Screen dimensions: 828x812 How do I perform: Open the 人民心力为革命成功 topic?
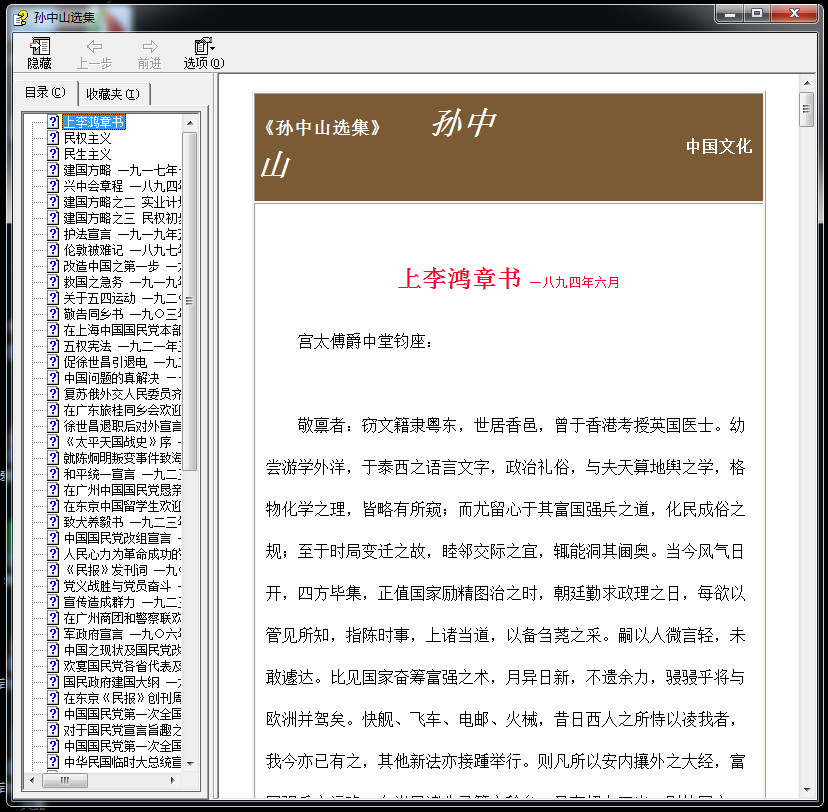click(122, 554)
